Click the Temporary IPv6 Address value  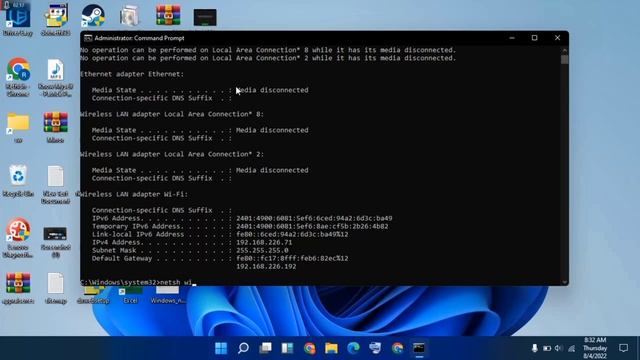[312, 226]
